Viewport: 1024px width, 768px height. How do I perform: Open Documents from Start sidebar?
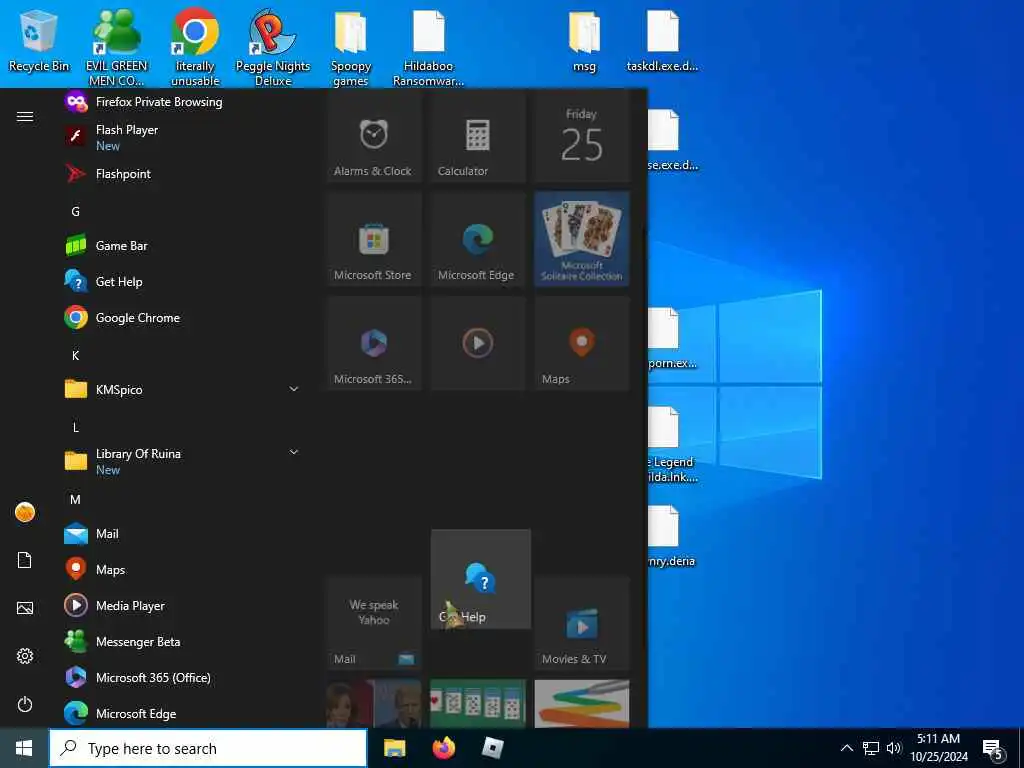pyautogui.click(x=25, y=560)
